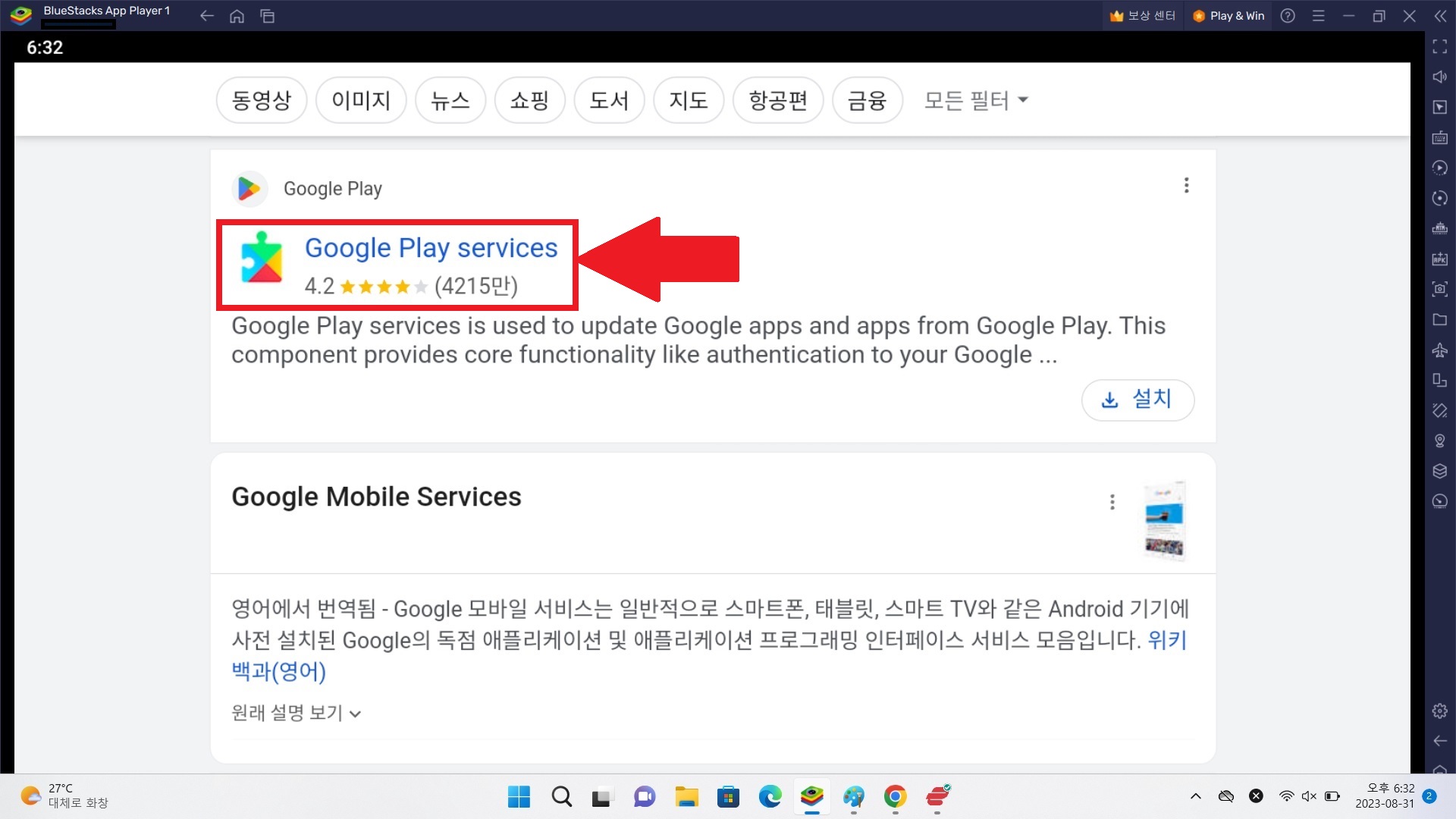Click the sidebar back arrow icon
This screenshot has width=1456, height=819.
click(1440, 741)
